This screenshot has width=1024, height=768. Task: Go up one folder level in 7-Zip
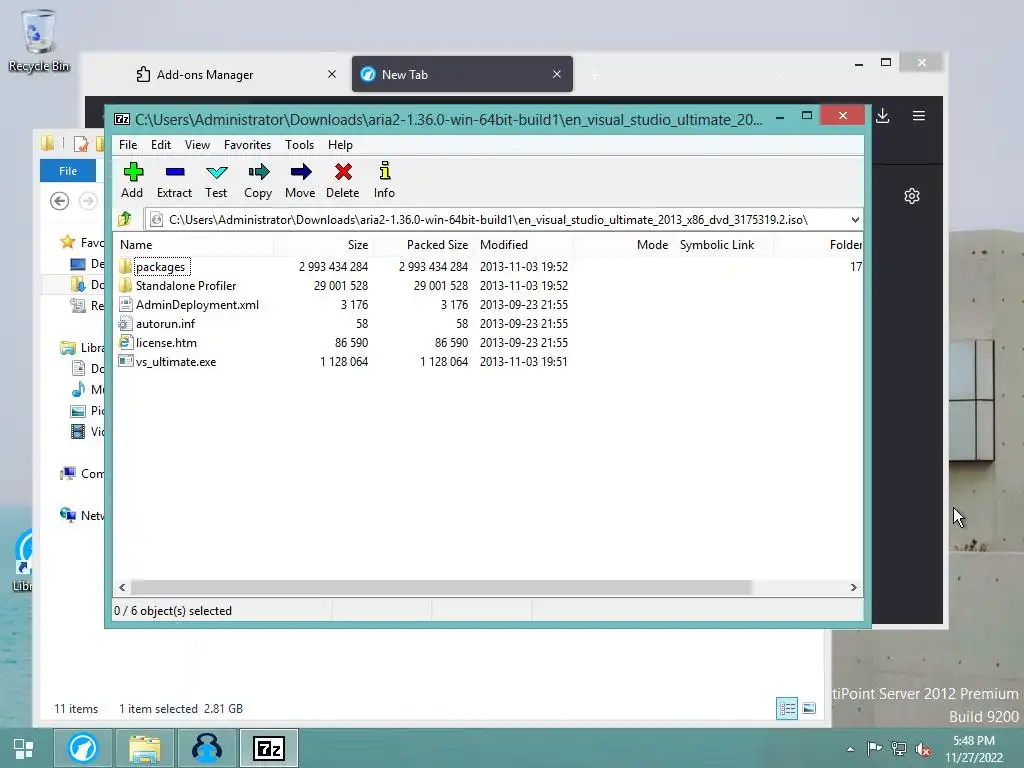pyautogui.click(x=125, y=219)
